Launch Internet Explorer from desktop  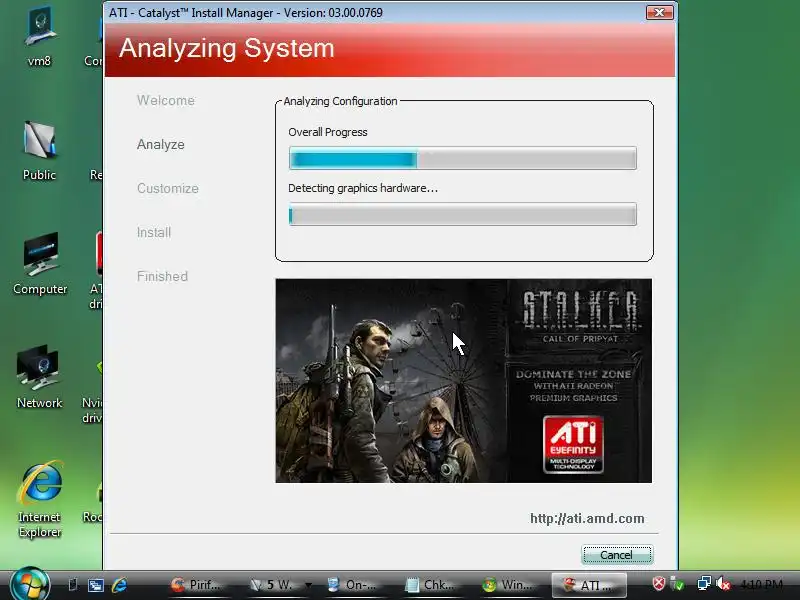(40, 500)
